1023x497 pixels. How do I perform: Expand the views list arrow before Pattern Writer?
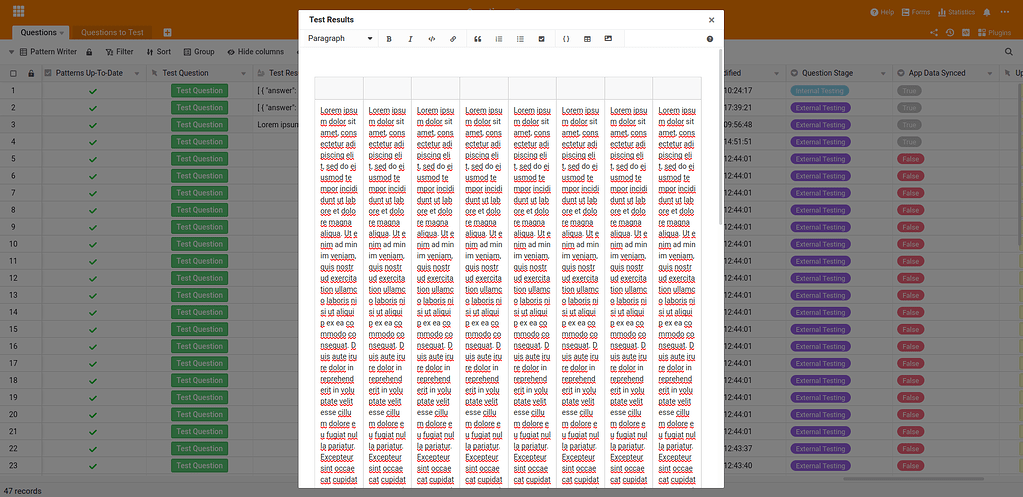(11, 52)
